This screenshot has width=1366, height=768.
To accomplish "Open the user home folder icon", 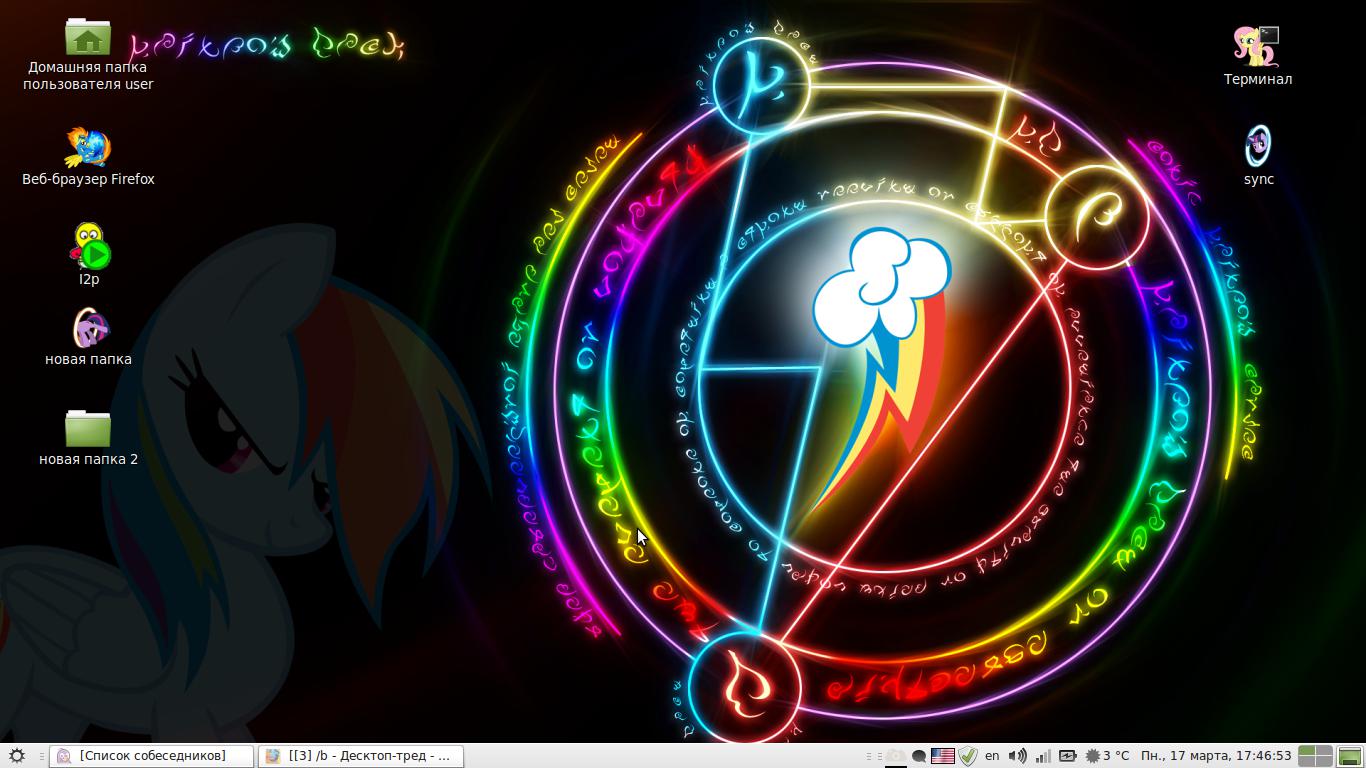I will pos(88,39).
